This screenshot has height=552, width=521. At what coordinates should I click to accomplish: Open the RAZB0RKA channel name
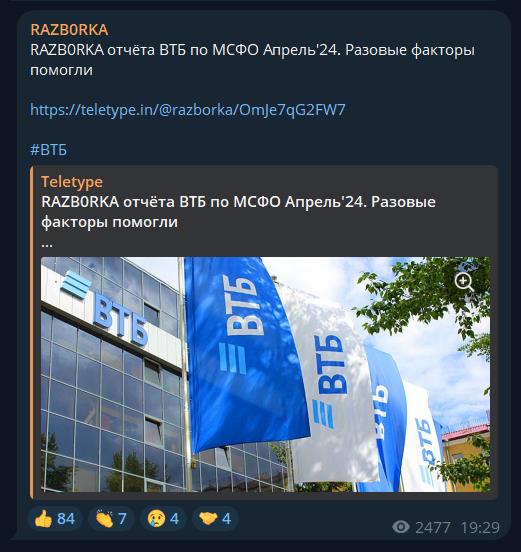69,30
